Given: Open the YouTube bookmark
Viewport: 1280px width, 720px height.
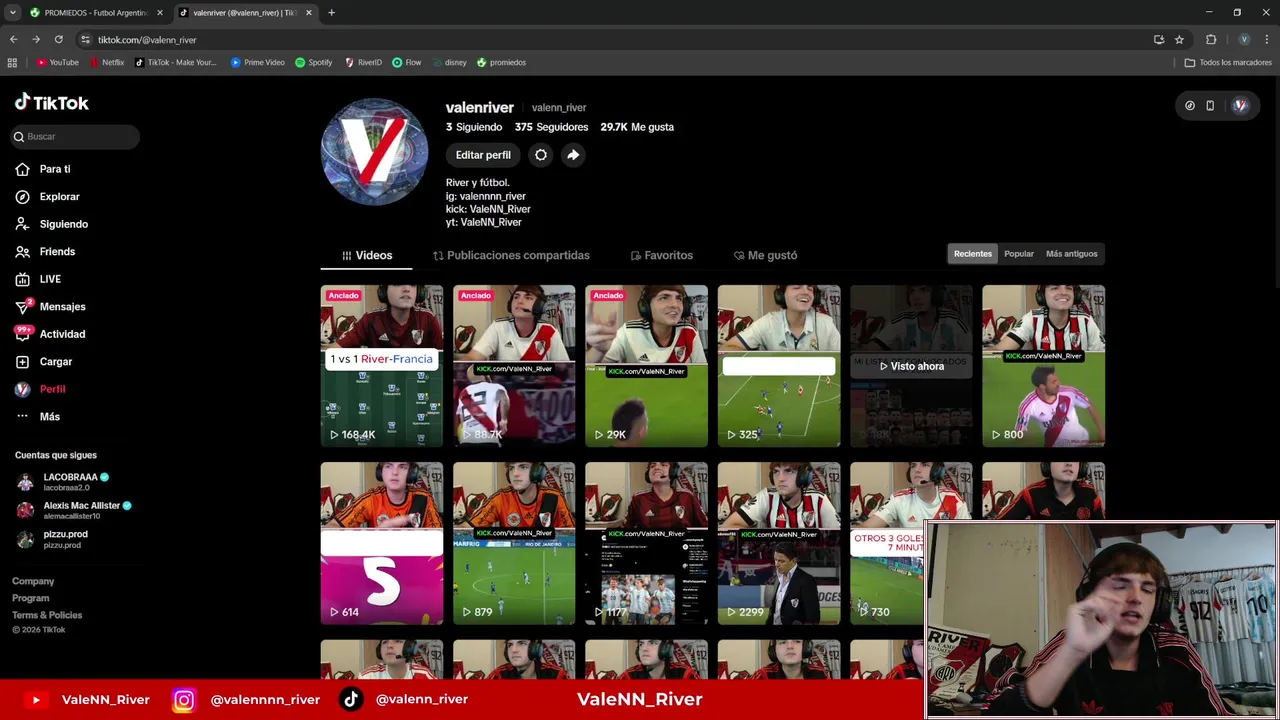Looking at the screenshot, I should pos(57,62).
